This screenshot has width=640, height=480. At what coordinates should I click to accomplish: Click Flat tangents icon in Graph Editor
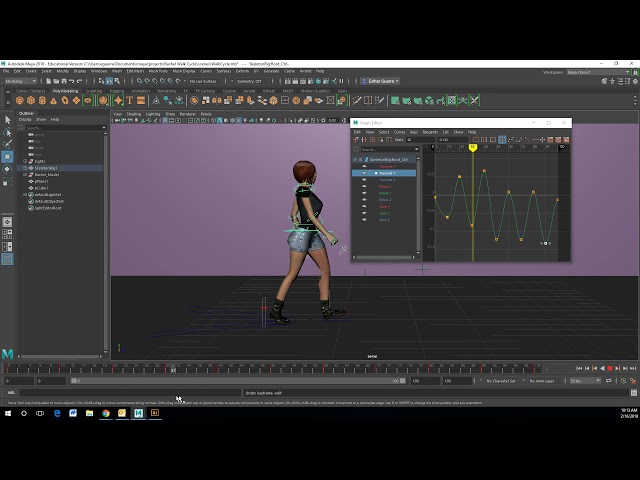click(x=535, y=140)
